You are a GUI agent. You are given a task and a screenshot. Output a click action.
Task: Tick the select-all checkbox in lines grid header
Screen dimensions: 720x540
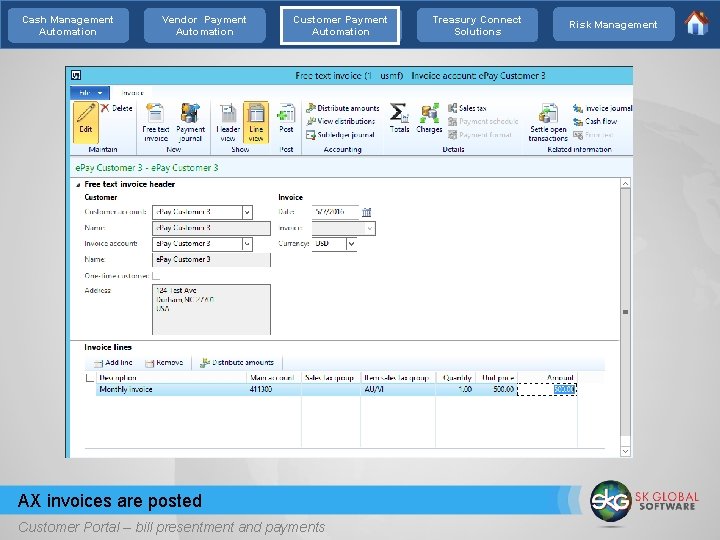[90, 378]
